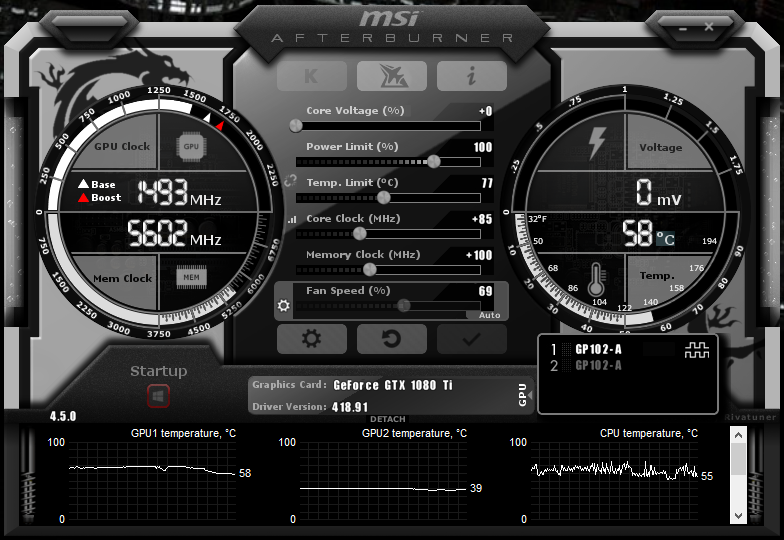Click the DETACH monitor button

click(388, 419)
